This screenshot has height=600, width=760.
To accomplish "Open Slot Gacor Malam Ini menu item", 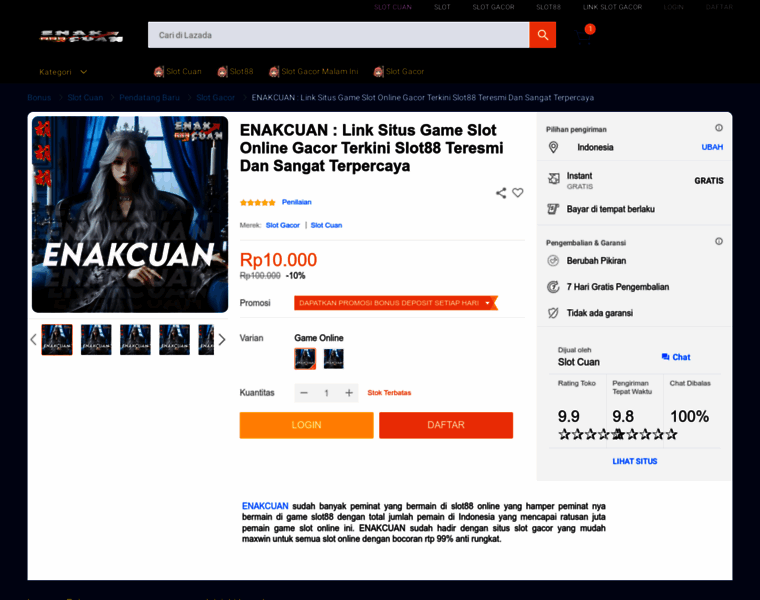I will (314, 72).
